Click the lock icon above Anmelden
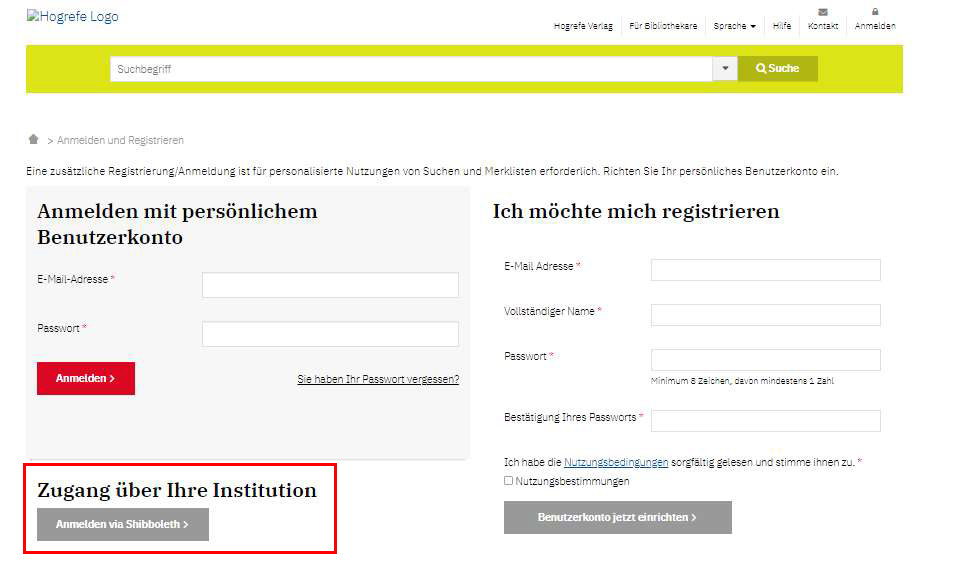Viewport: 960px width, 566px height. 875,12
